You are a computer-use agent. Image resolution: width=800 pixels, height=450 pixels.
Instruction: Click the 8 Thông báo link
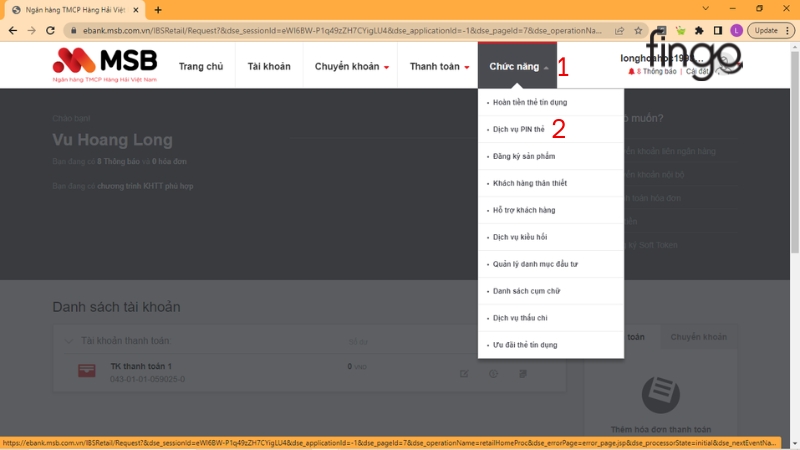click(656, 71)
